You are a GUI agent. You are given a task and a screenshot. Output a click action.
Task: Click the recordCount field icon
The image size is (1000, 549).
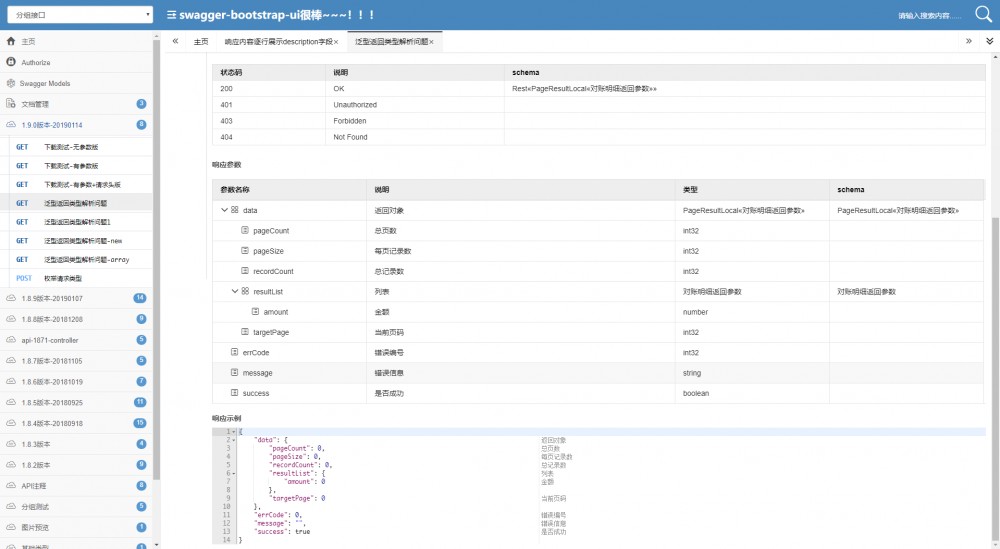(245, 271)
